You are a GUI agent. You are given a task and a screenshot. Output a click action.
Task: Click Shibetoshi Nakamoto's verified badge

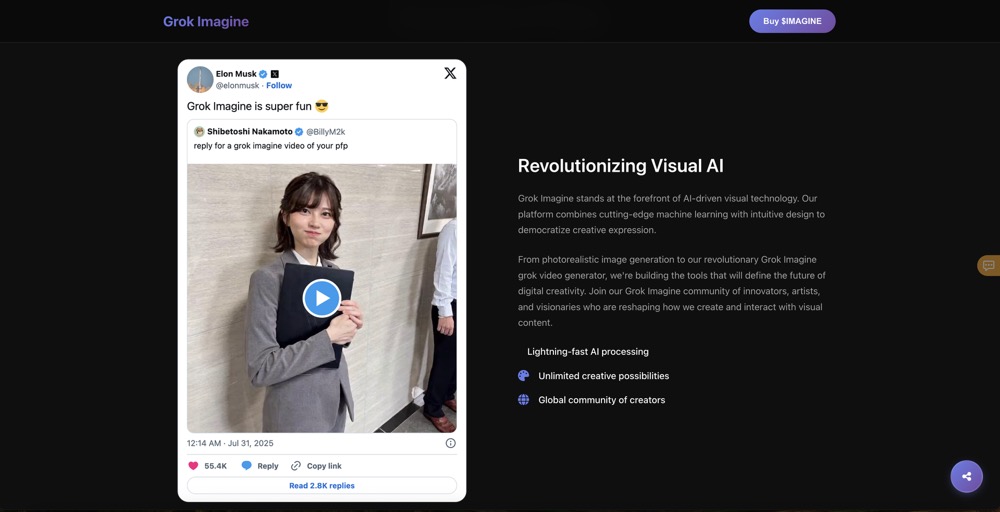pyautogui.click(x=298, y=131)
